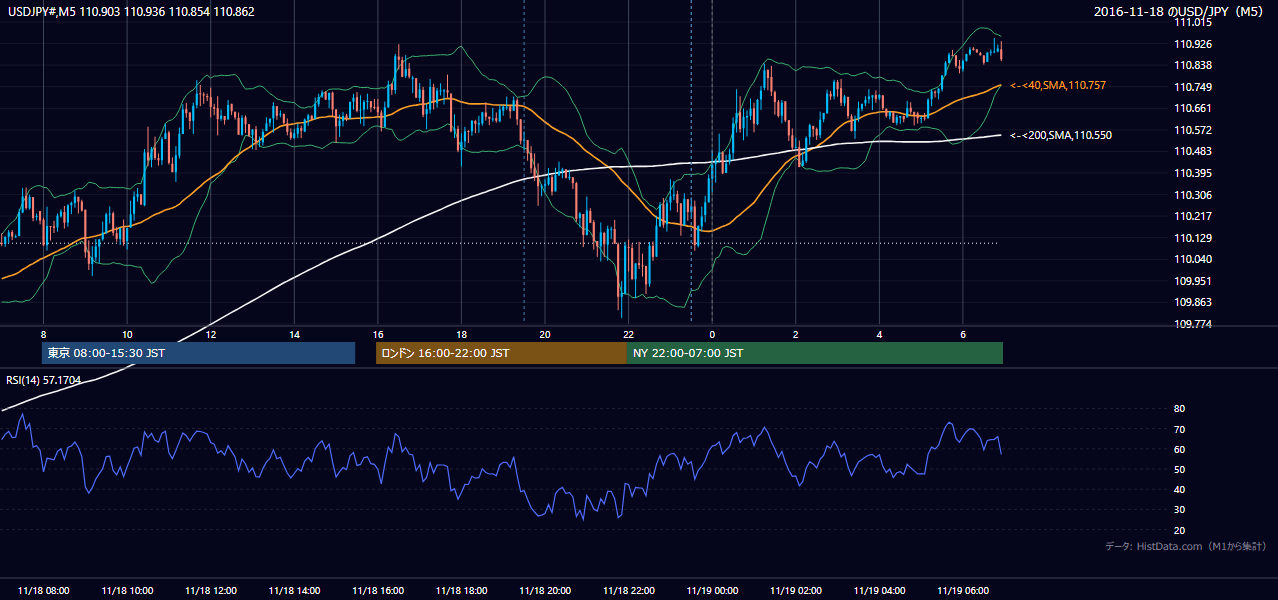Click the USDJPY#,M5 chart title text
Image resolution: width=1278 pixels, height=600 pixels.
click(131, 11)
